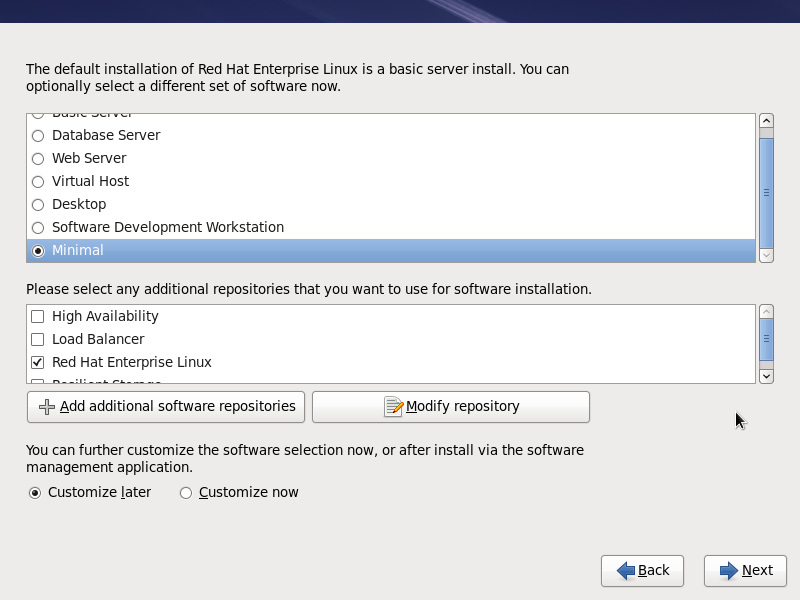This screenshot has width=800, height=600.
Task: Select the Minimal install radio button
Action: [38, 251]
